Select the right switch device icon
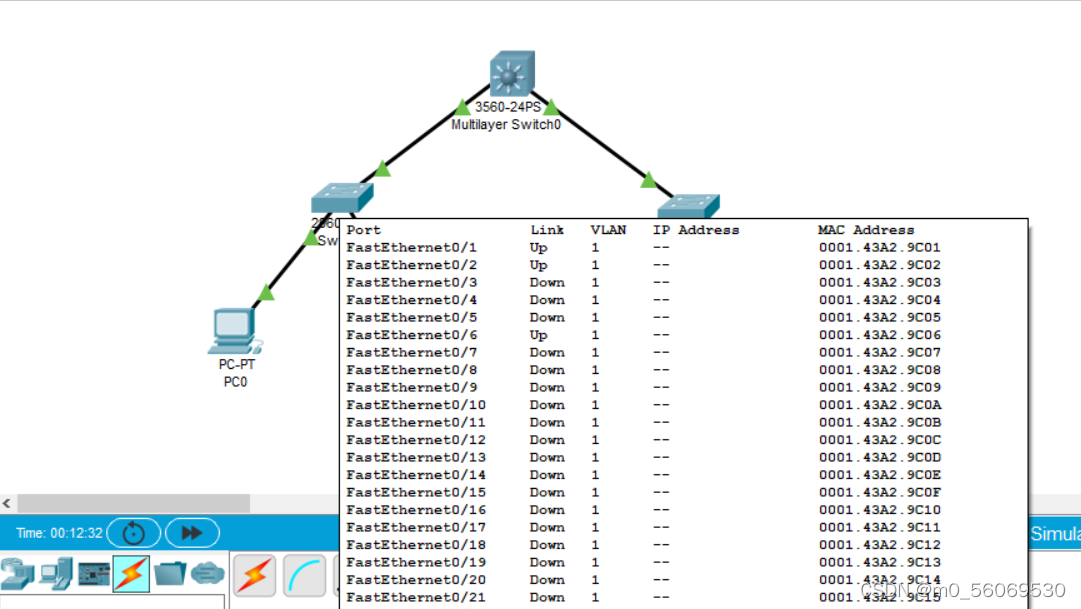The width and height of the screenshot is (1081, 609). 688,206
